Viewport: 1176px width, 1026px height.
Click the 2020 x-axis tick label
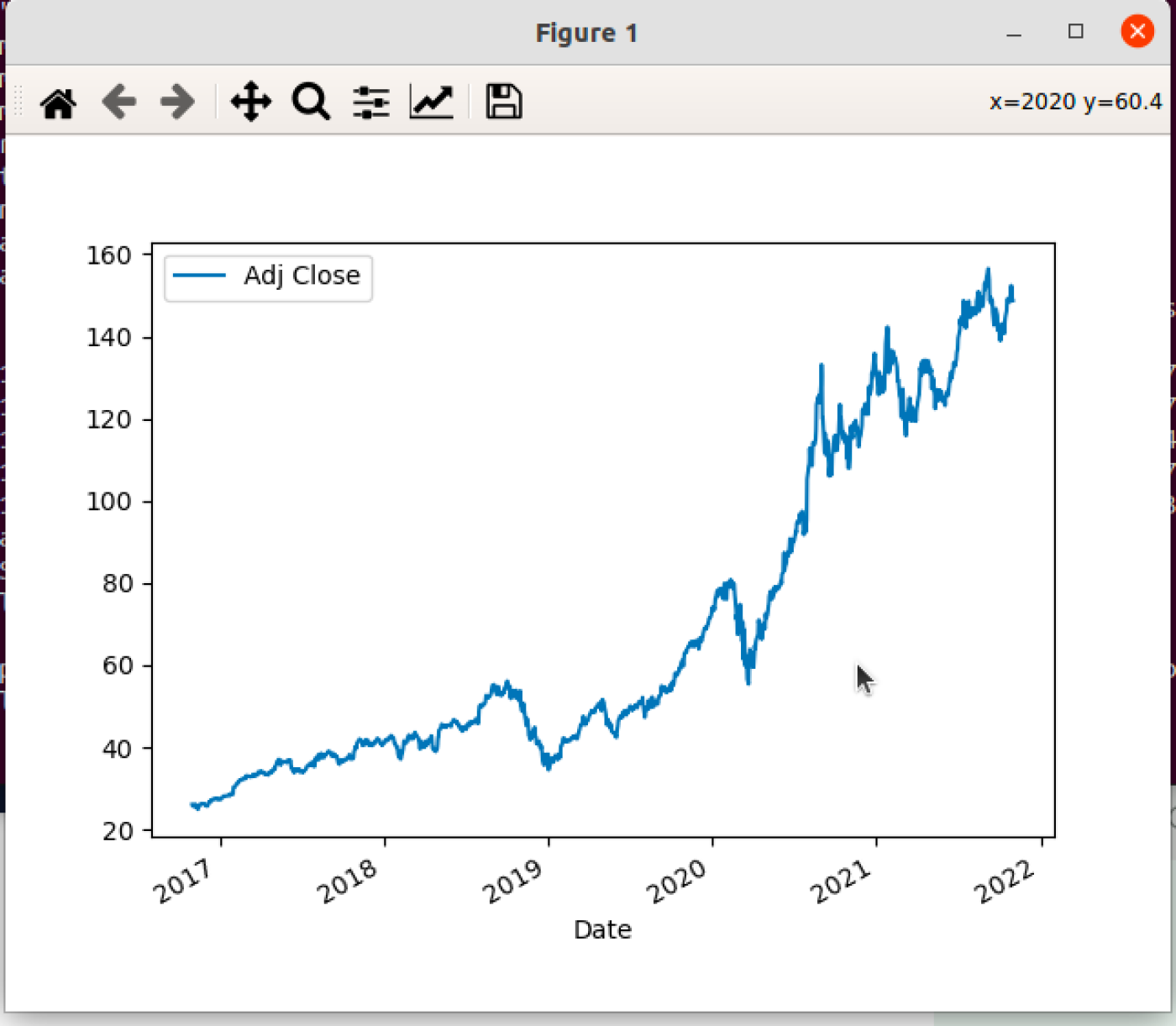coord(676,881)
